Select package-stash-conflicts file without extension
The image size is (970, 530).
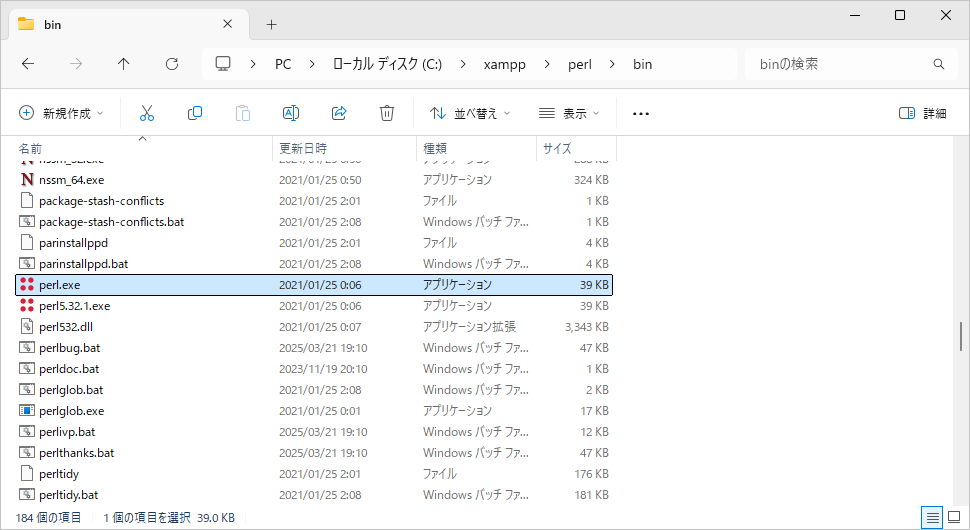314,200
